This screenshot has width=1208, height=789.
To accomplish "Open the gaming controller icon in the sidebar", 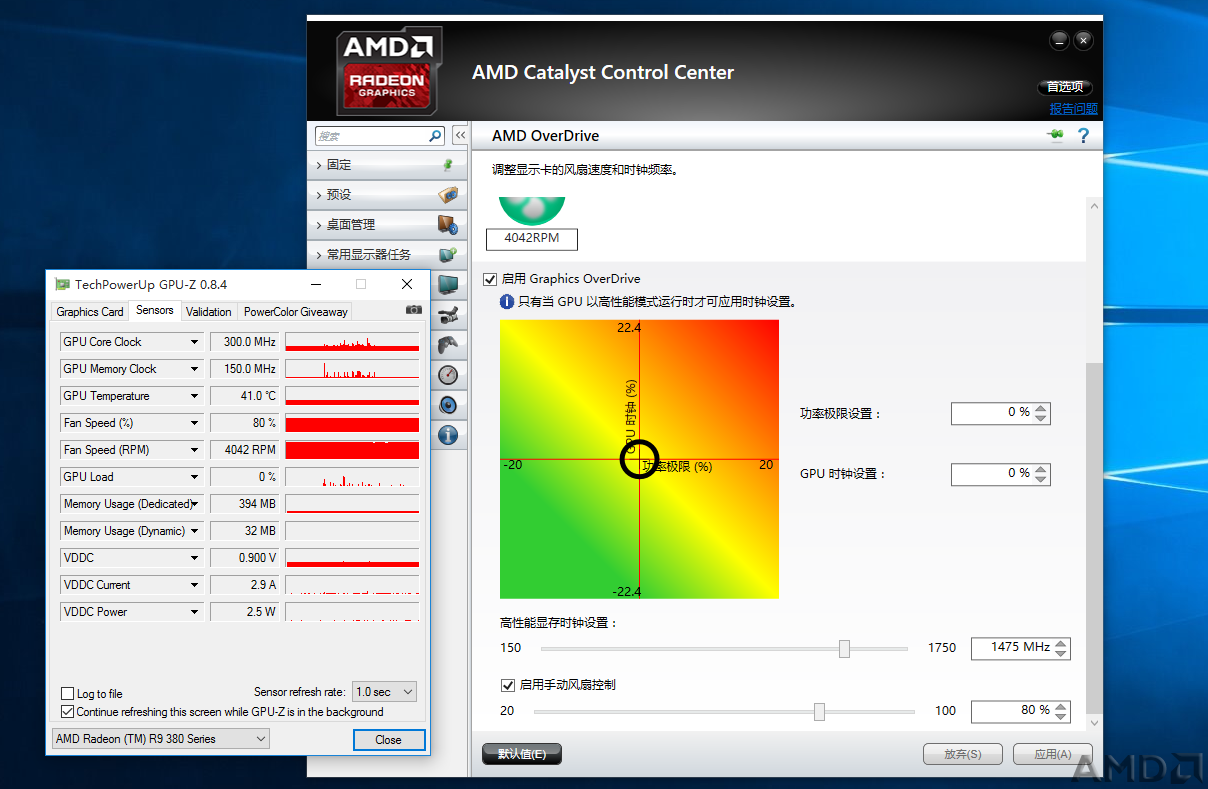I will point(448,345).
